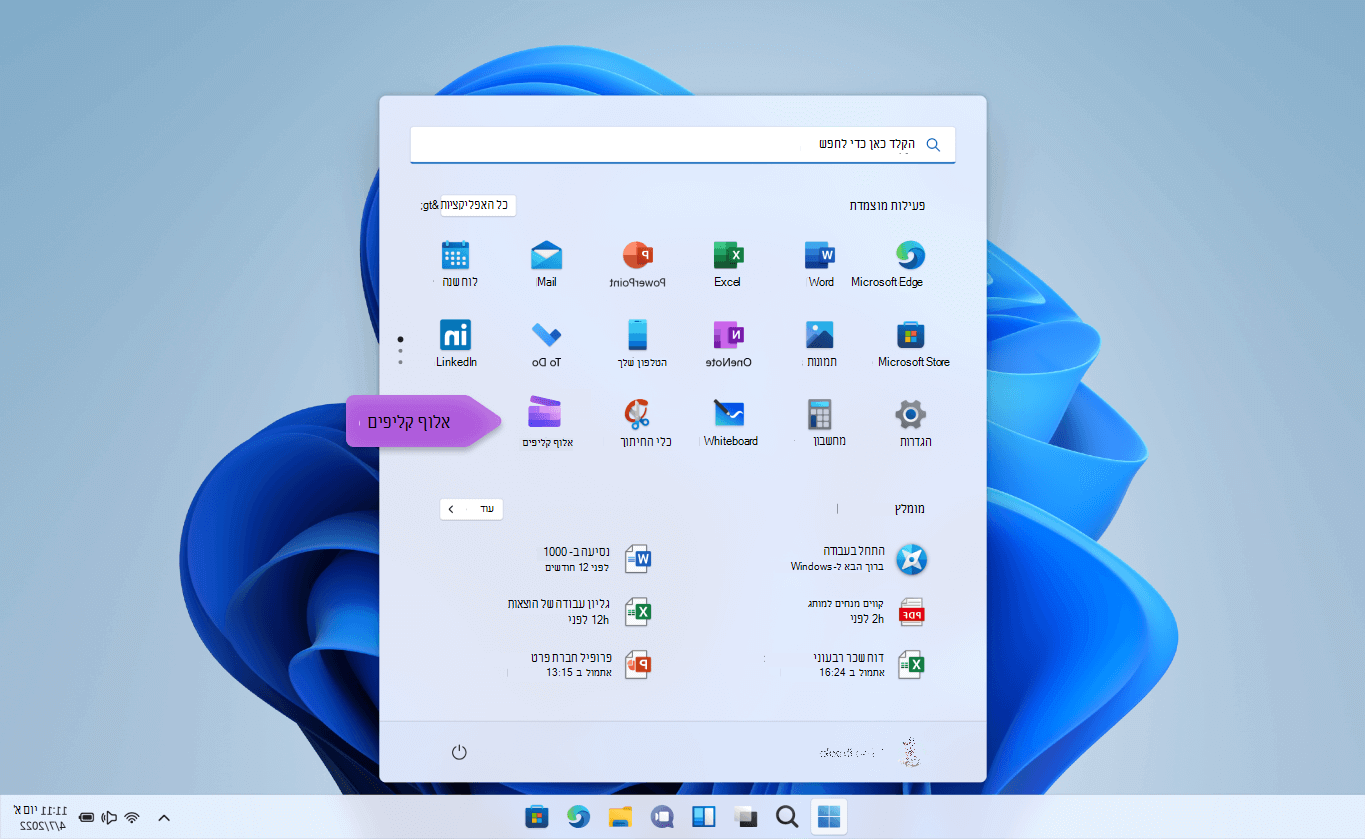The height and width of the screenshot is (839, 1365).
Task: Start PowerPoint from the pinned apps
Action: pos(637,256)
